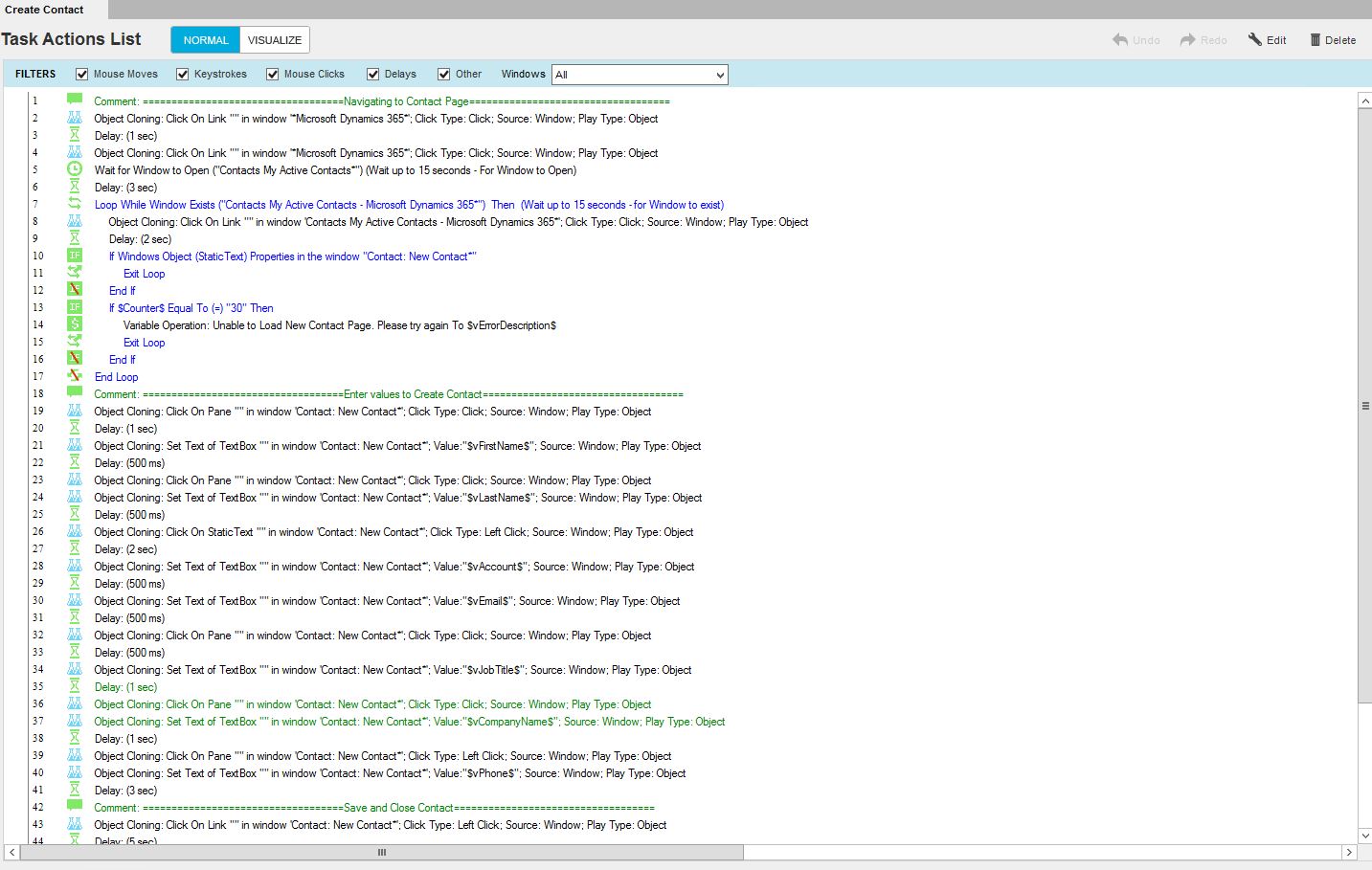
Task: Click the Edit button
Action: pyautogui.click(x=1268, y=40)
